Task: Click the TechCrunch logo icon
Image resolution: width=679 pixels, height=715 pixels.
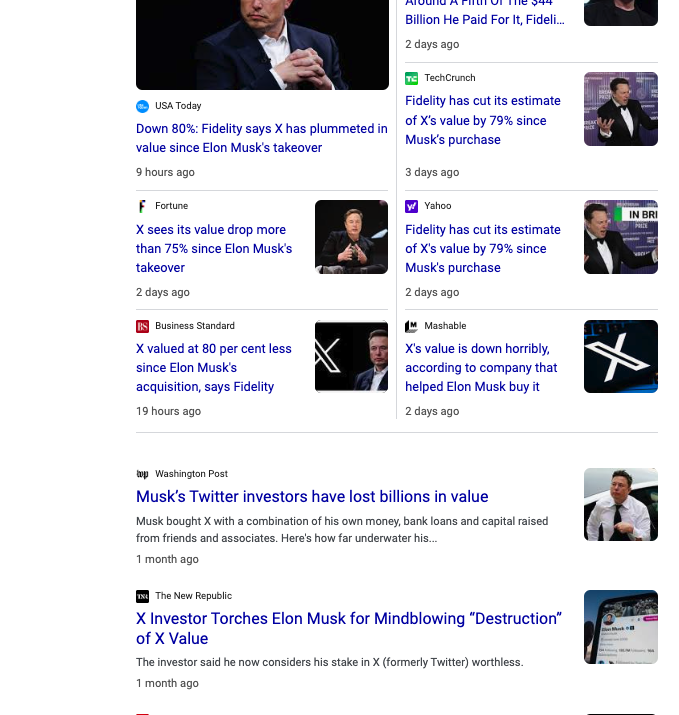Action: [411, 78]
